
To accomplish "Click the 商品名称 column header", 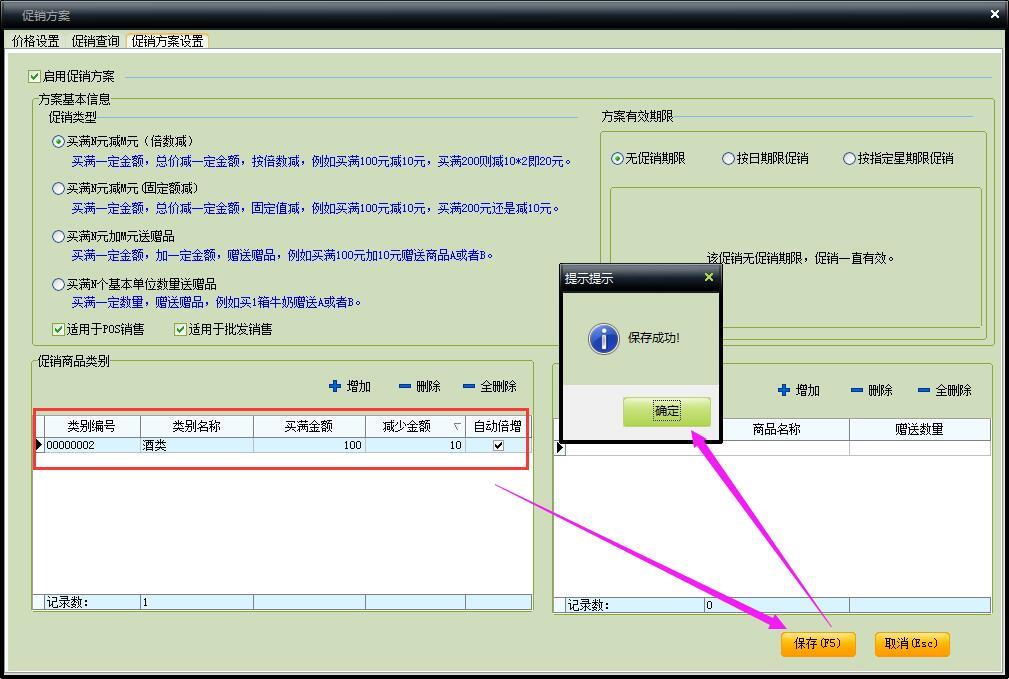I will [x=777, y=429].
